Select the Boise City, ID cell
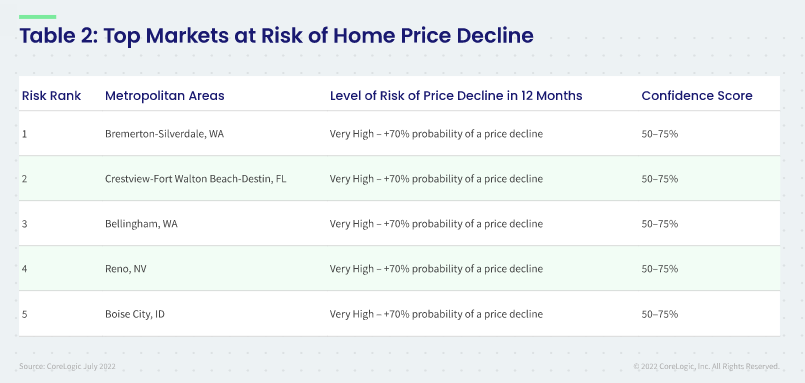Screen dimensions: 805x383 click(x=135, y=314)
